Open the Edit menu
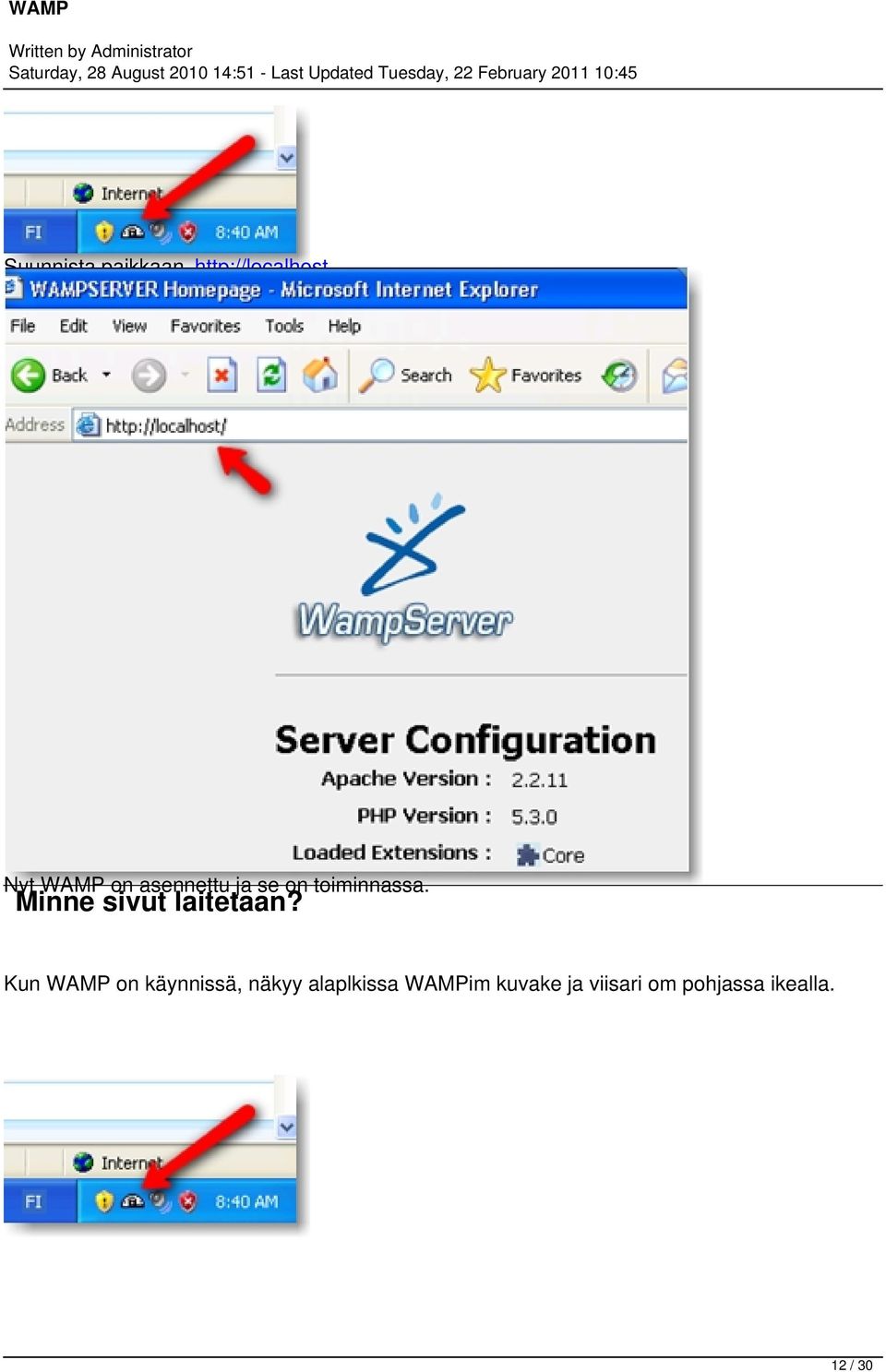This screenshot has height=1372, width=886. [74, 326]
